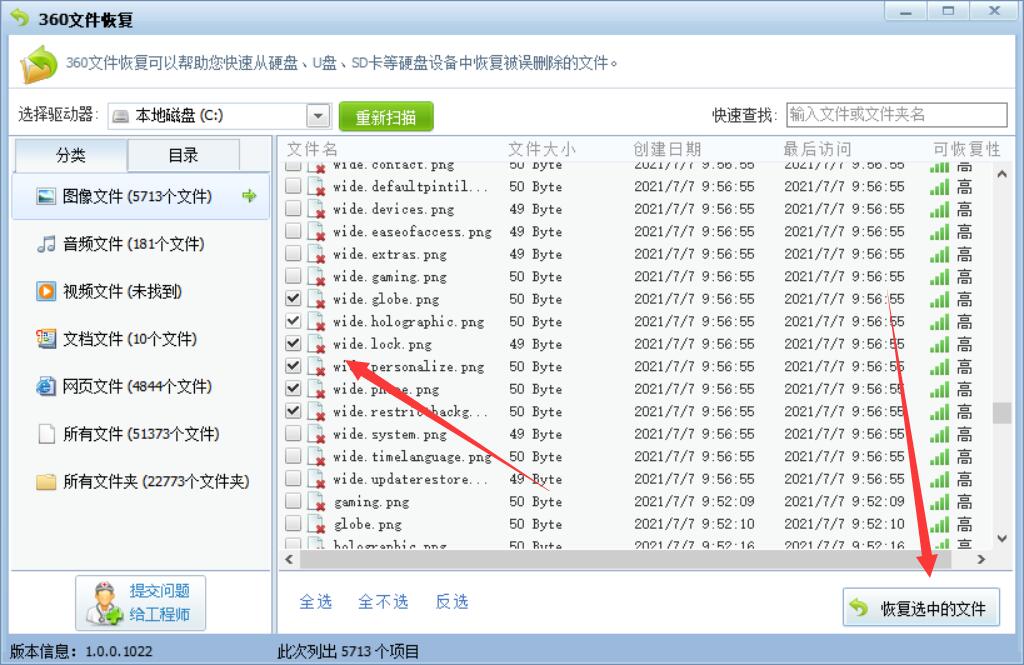This screenshot has width=1024, height=665.
Task: Click the all files blank page icon
Action: (46, 434)
